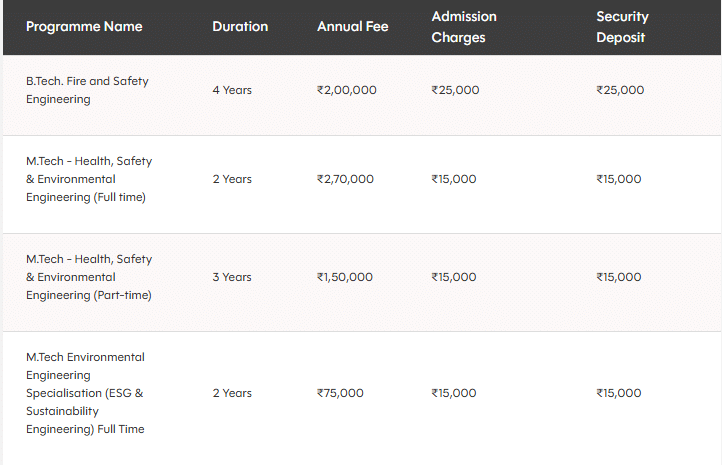722x465 pixels.
Task: Click the 4 Years duration cell
Action: coord(232,90)
